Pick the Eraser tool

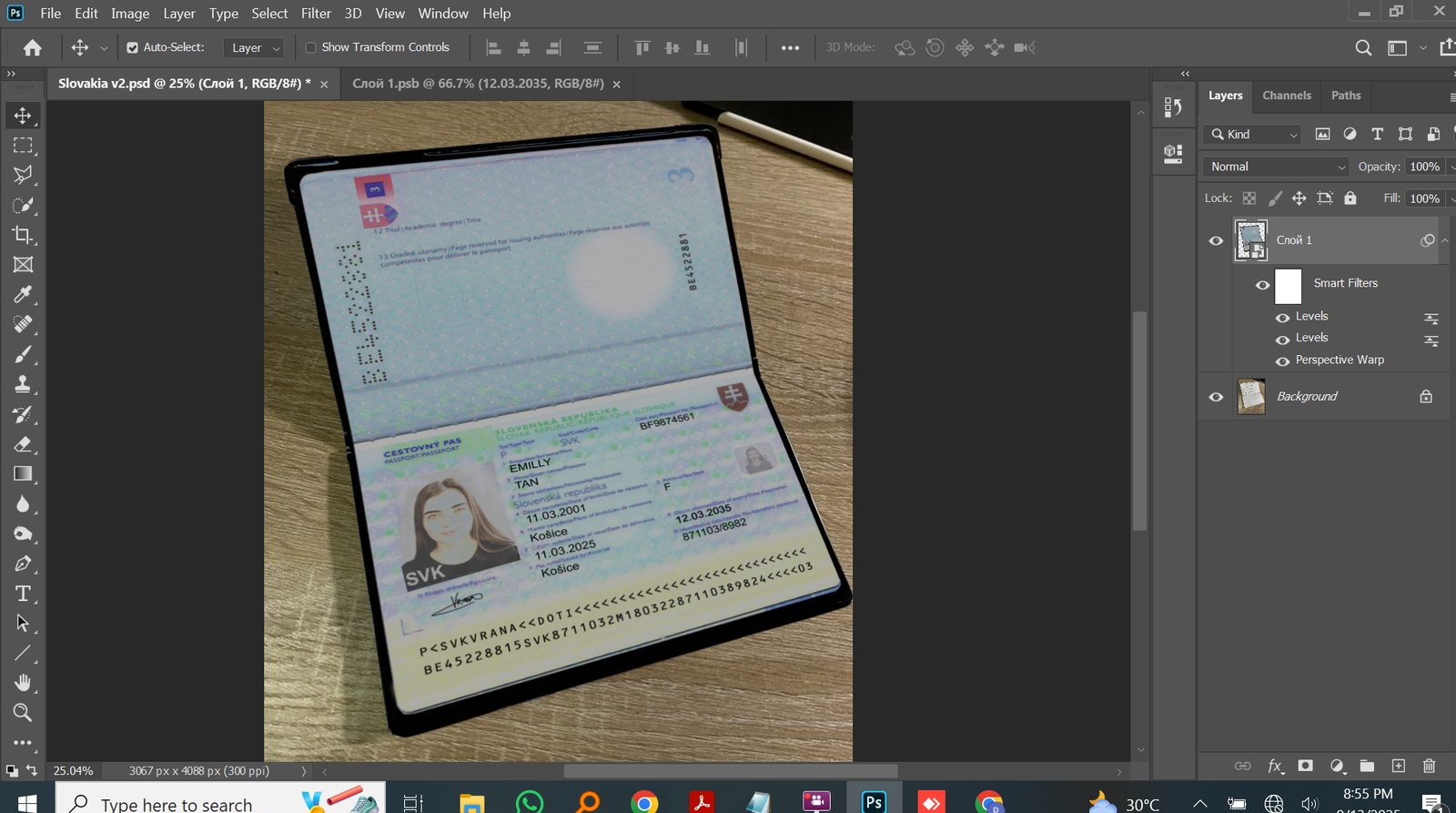tap(23, 444)
